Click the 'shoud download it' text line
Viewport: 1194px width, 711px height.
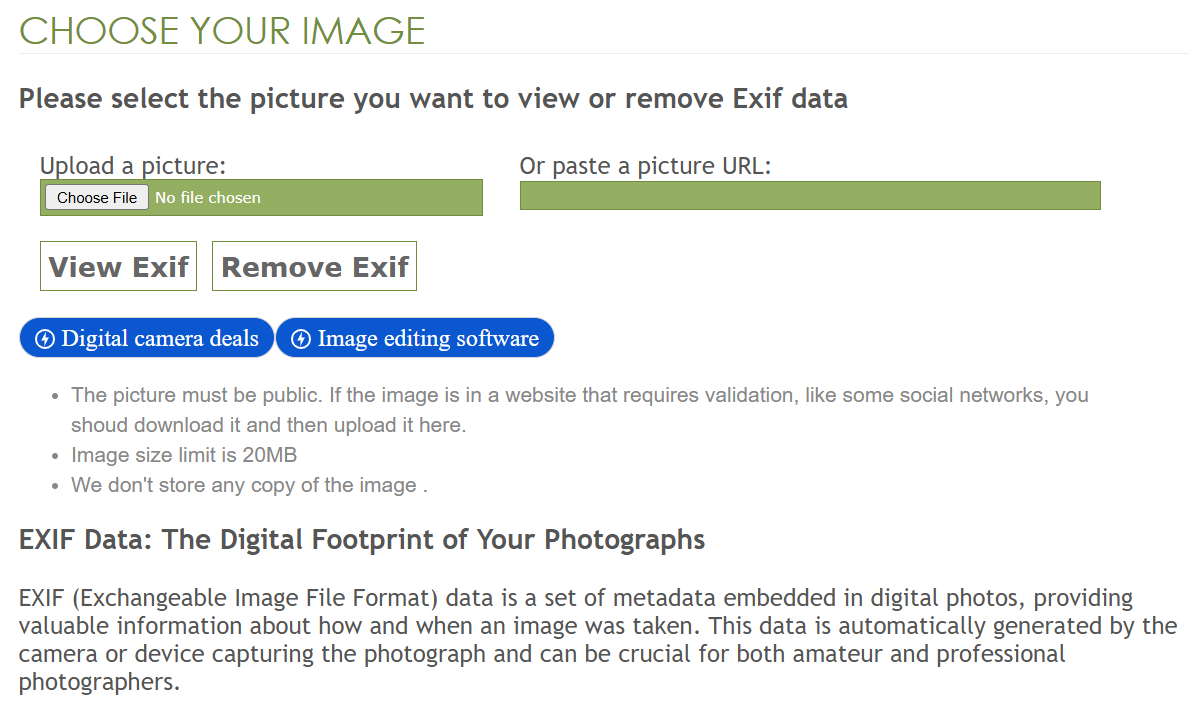point(268,425)
